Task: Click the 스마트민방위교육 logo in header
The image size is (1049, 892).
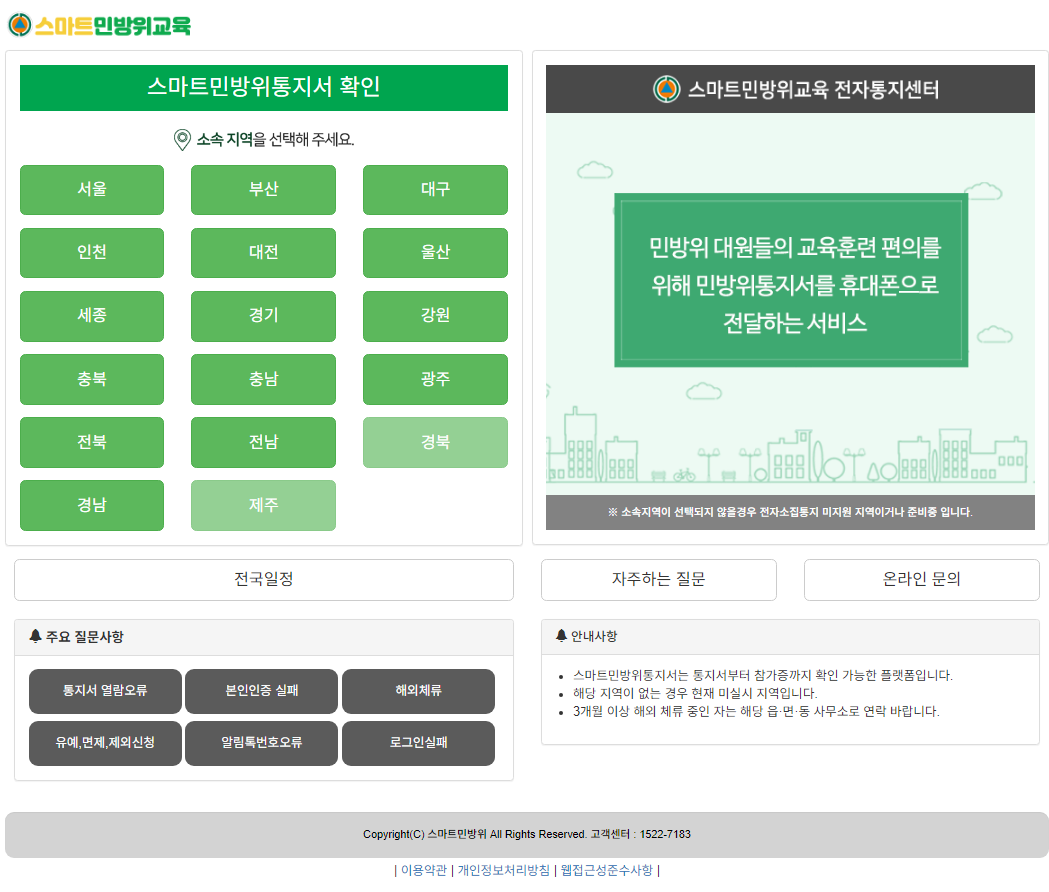Action: (x=99, y=26)
